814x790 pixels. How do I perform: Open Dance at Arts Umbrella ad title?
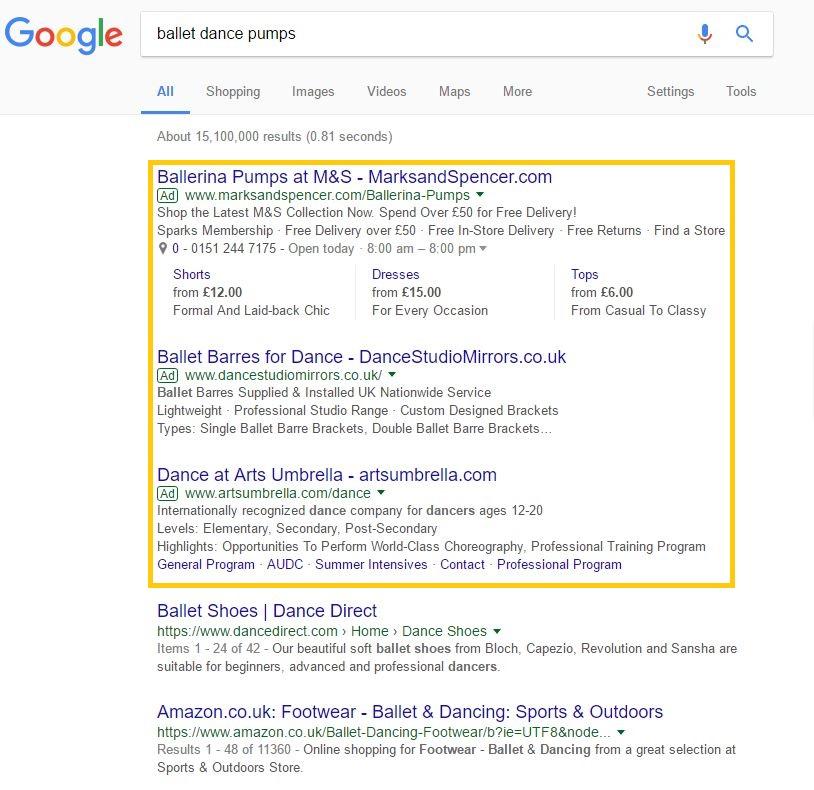tap(327, 475)
